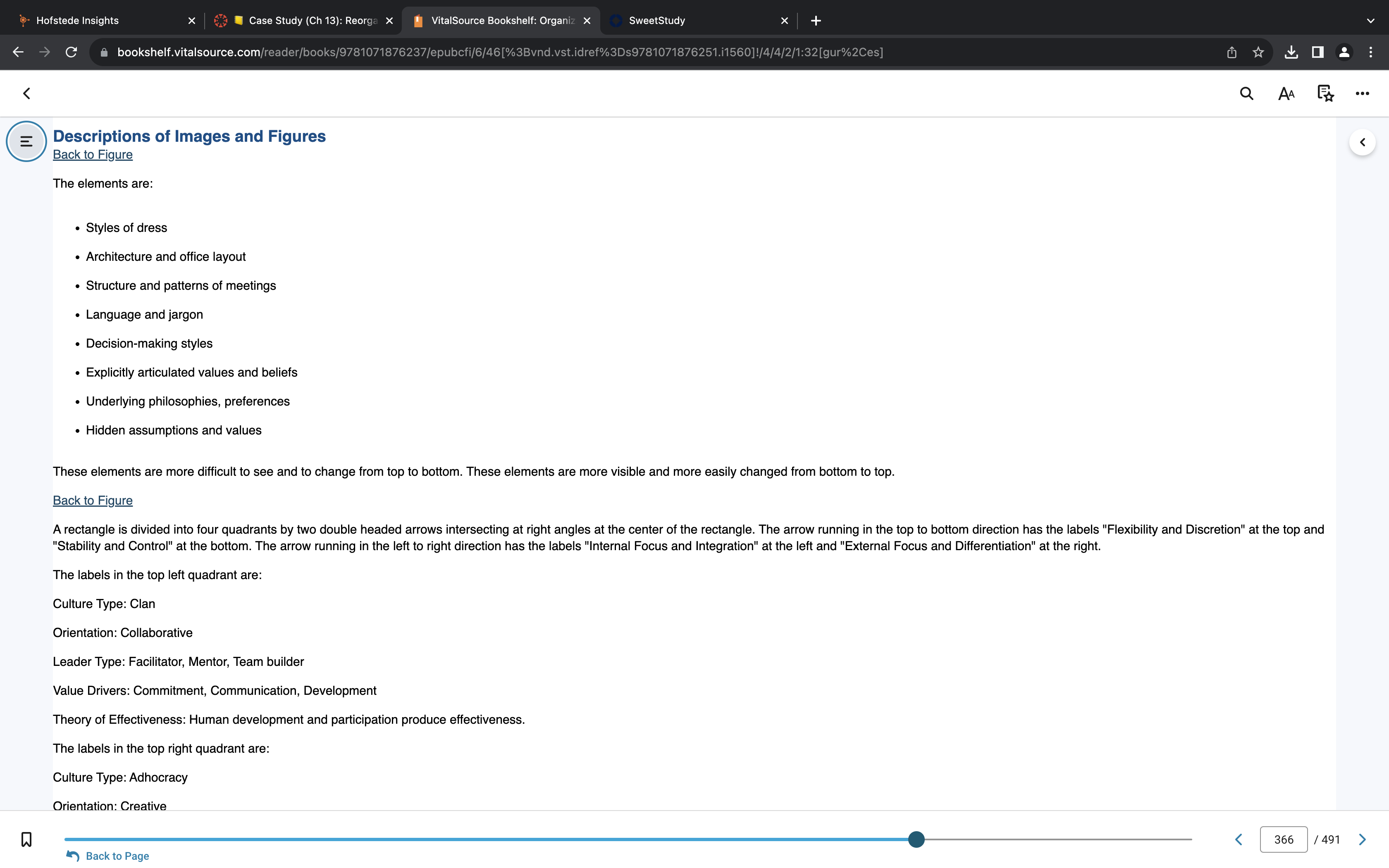The image size is (1389, 868).
Task: Click the browser downloads icon
Action: pos(1291,52)
